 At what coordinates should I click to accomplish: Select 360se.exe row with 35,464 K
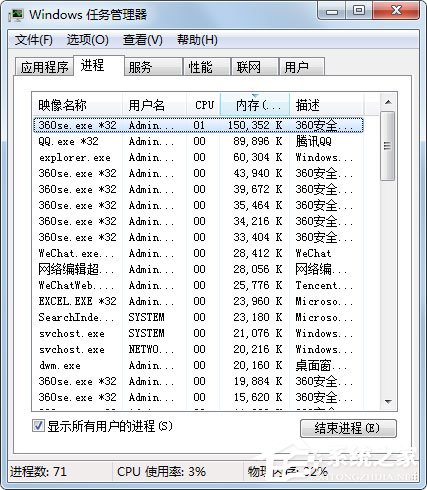198,205
